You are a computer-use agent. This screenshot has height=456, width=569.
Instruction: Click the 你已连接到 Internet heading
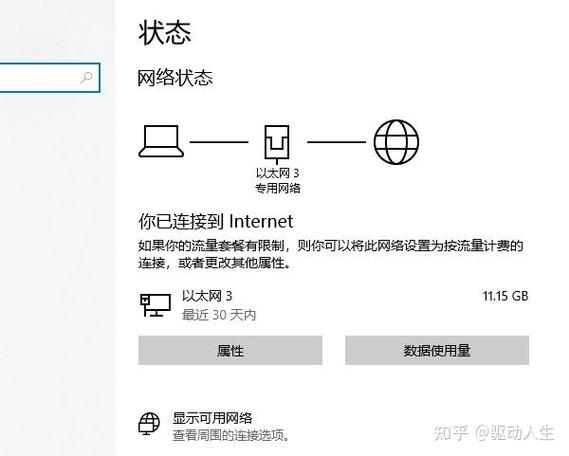pyautogui.click(x=216, y=221)
